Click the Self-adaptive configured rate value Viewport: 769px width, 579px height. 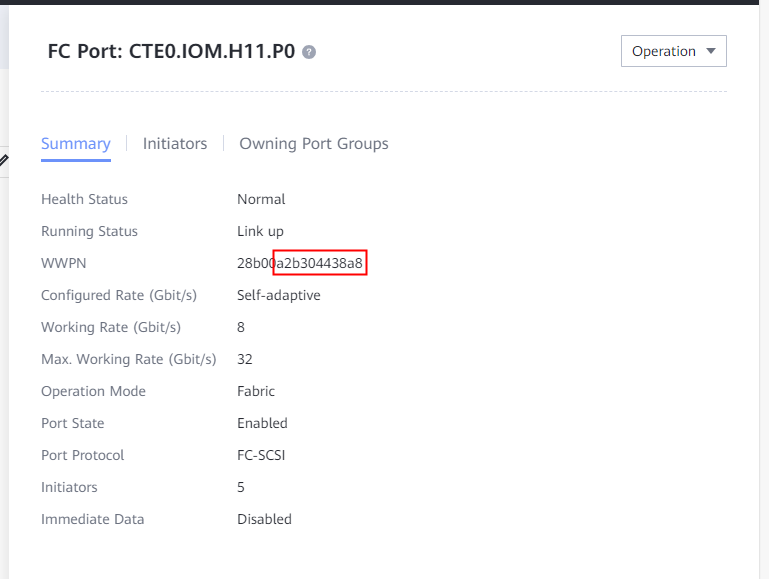click(x=278, y=295)
